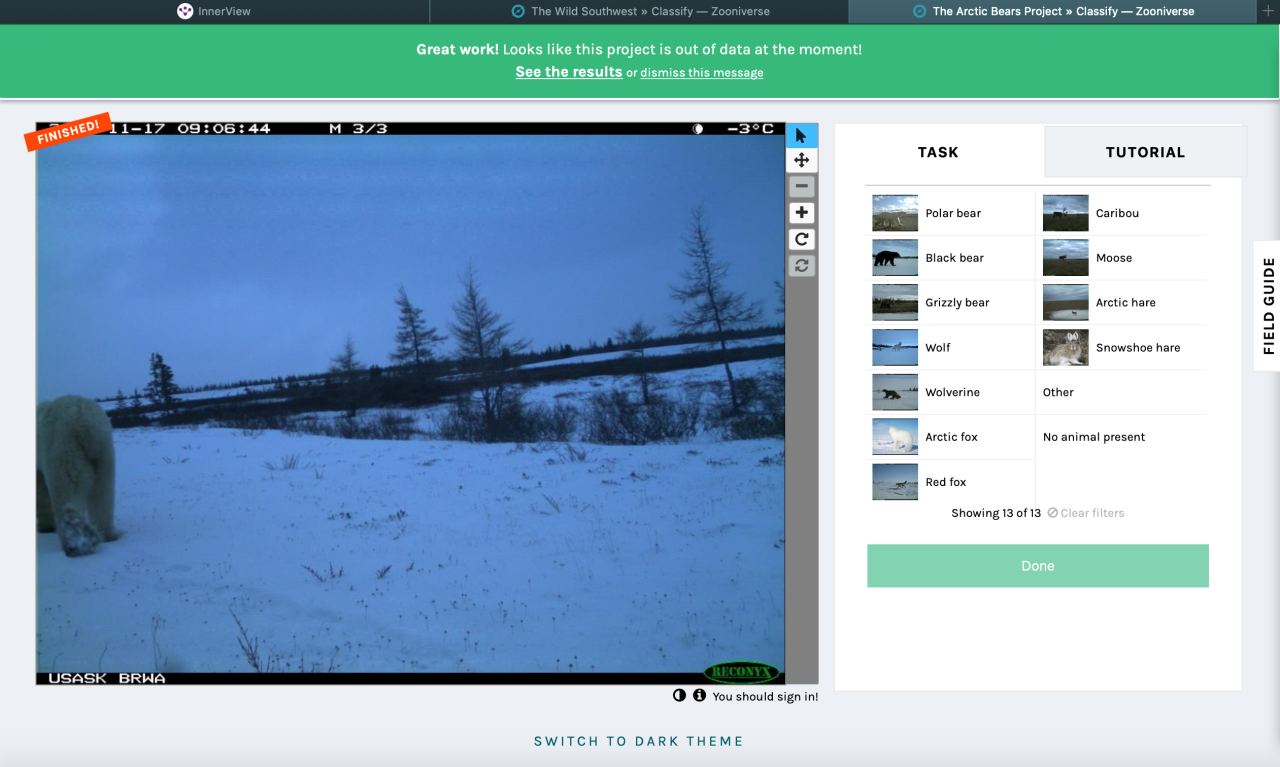This screenshot has height=767, width=1280.
Task: Select Wolf as the animal
Action: click(950, 348)
